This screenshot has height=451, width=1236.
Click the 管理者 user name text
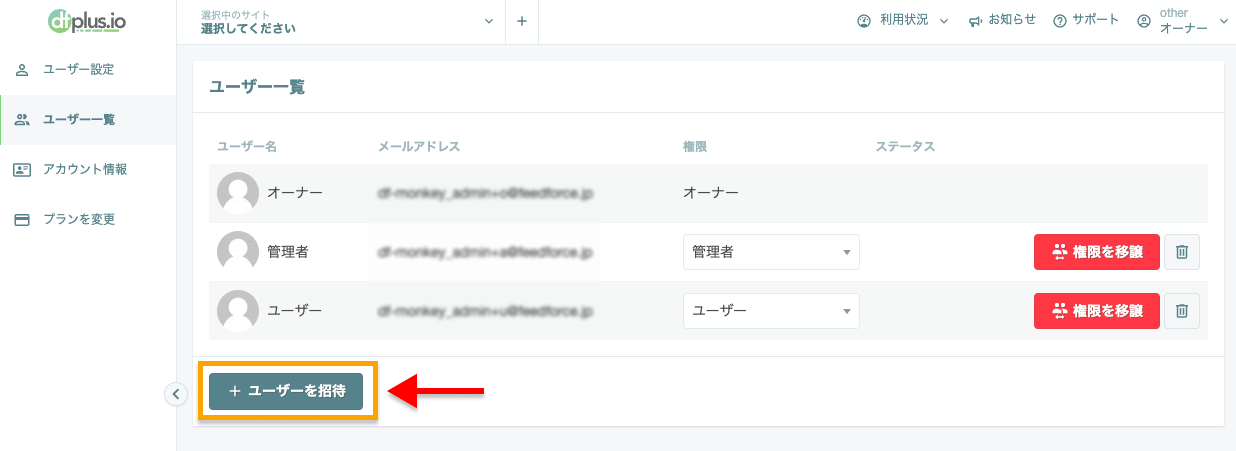288,252
